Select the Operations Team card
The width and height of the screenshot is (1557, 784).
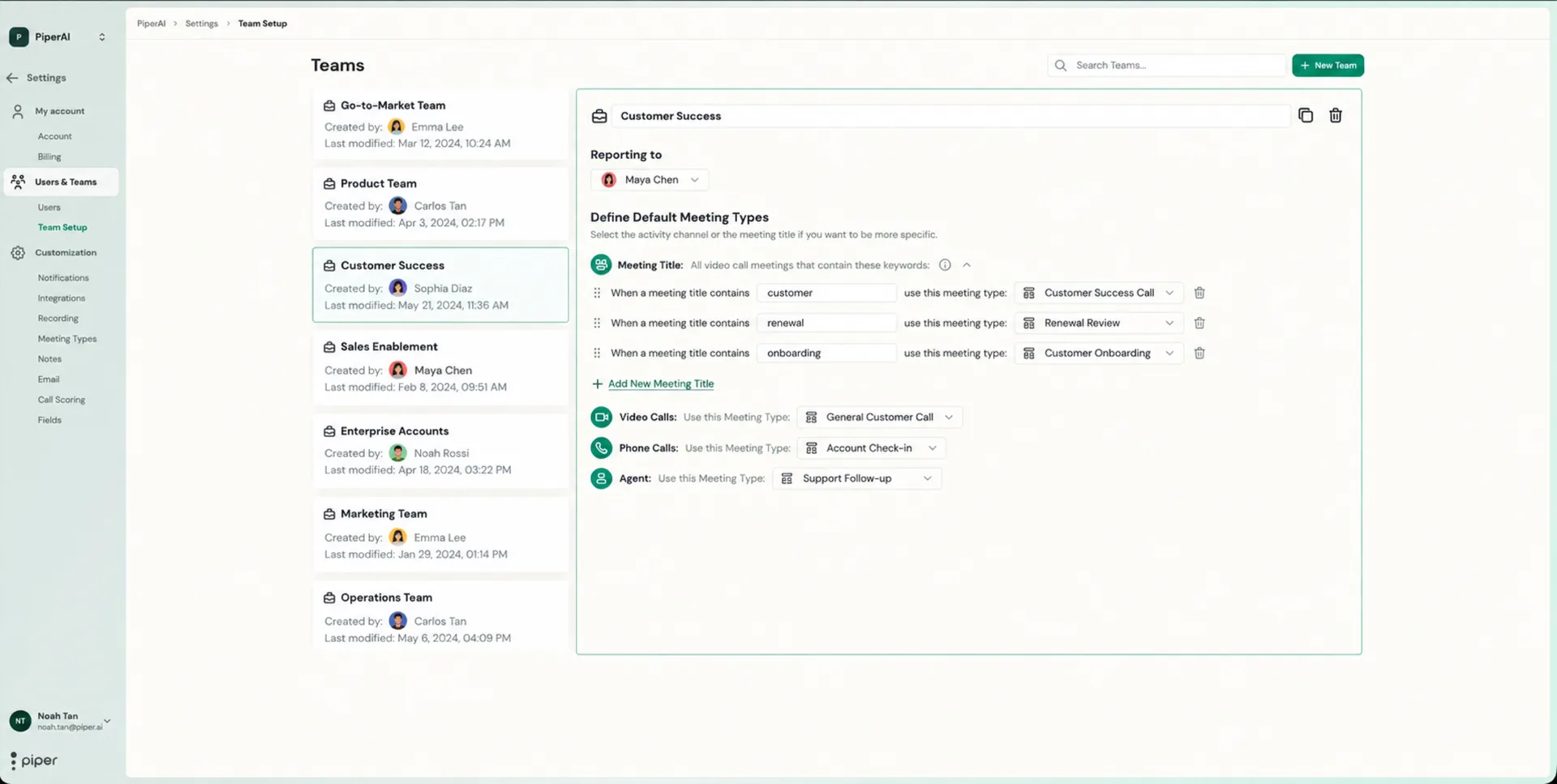click(x=440, y=618)
